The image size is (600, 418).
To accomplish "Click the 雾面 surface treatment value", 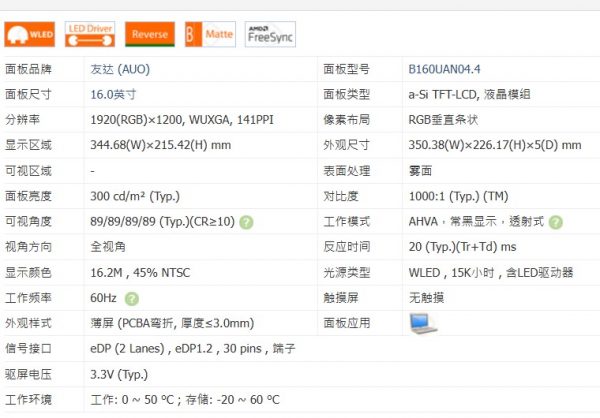I will coord(420,171).
